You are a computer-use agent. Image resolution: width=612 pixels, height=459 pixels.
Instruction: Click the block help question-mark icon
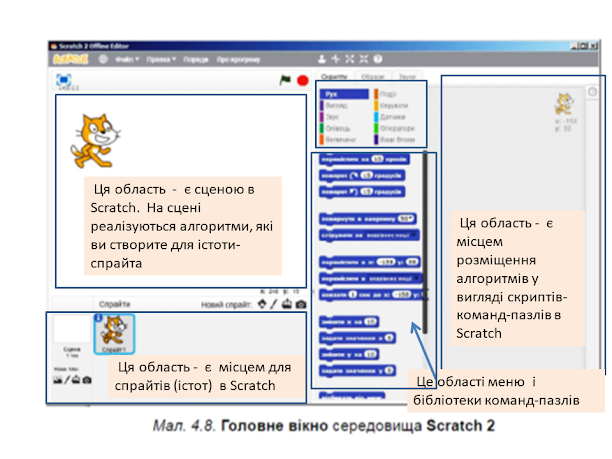pyautogui.click(x=378, y=59)
